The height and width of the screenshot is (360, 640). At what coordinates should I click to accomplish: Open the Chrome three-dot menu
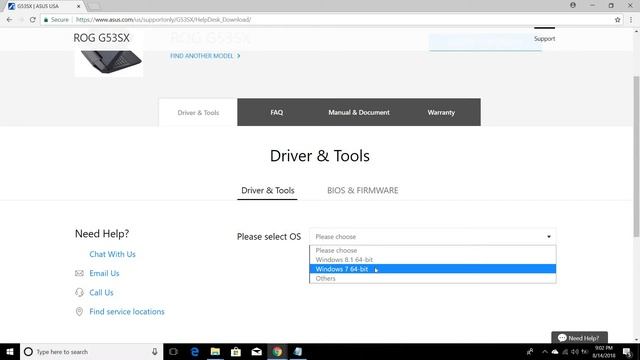coord(631,20)
